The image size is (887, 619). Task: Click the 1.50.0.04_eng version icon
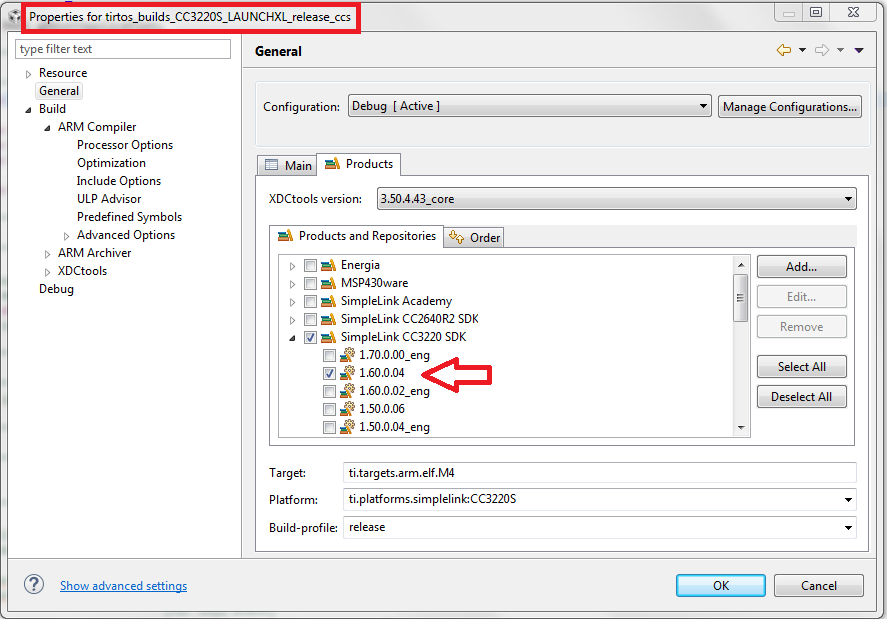(x=347, y=427)
